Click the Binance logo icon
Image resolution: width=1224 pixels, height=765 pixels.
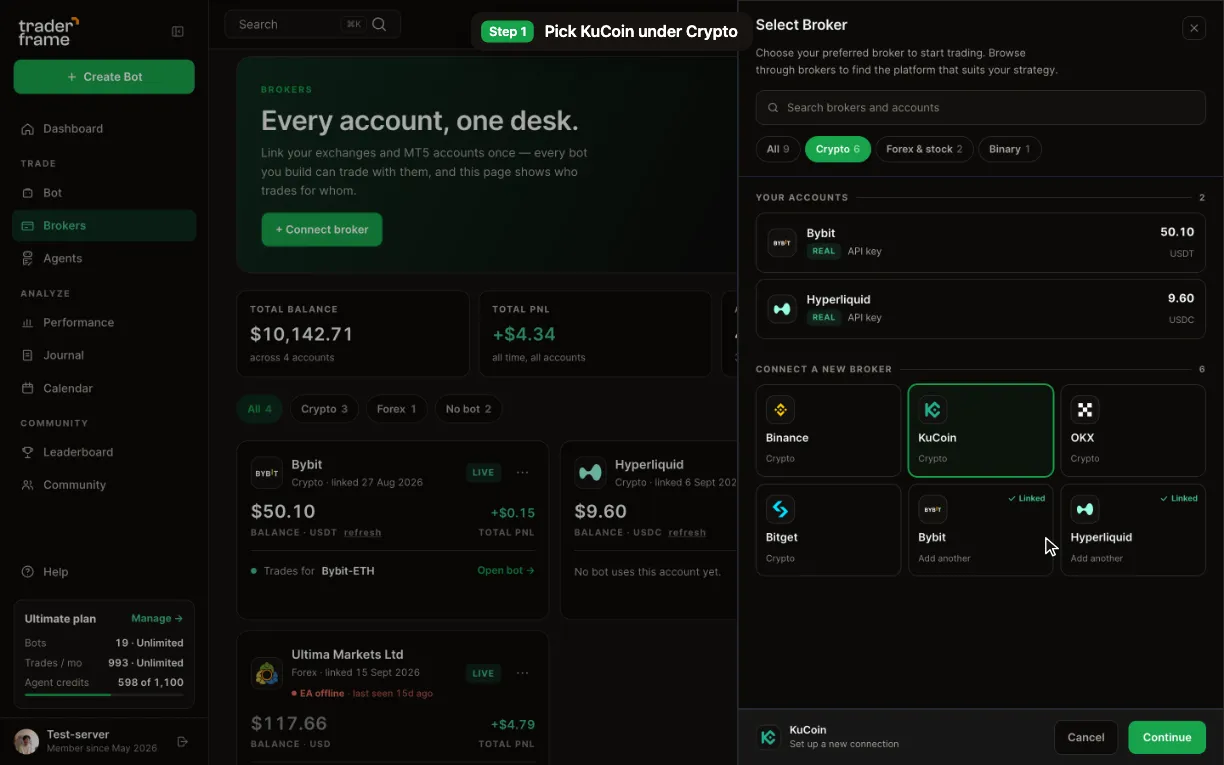coord(780,410)
